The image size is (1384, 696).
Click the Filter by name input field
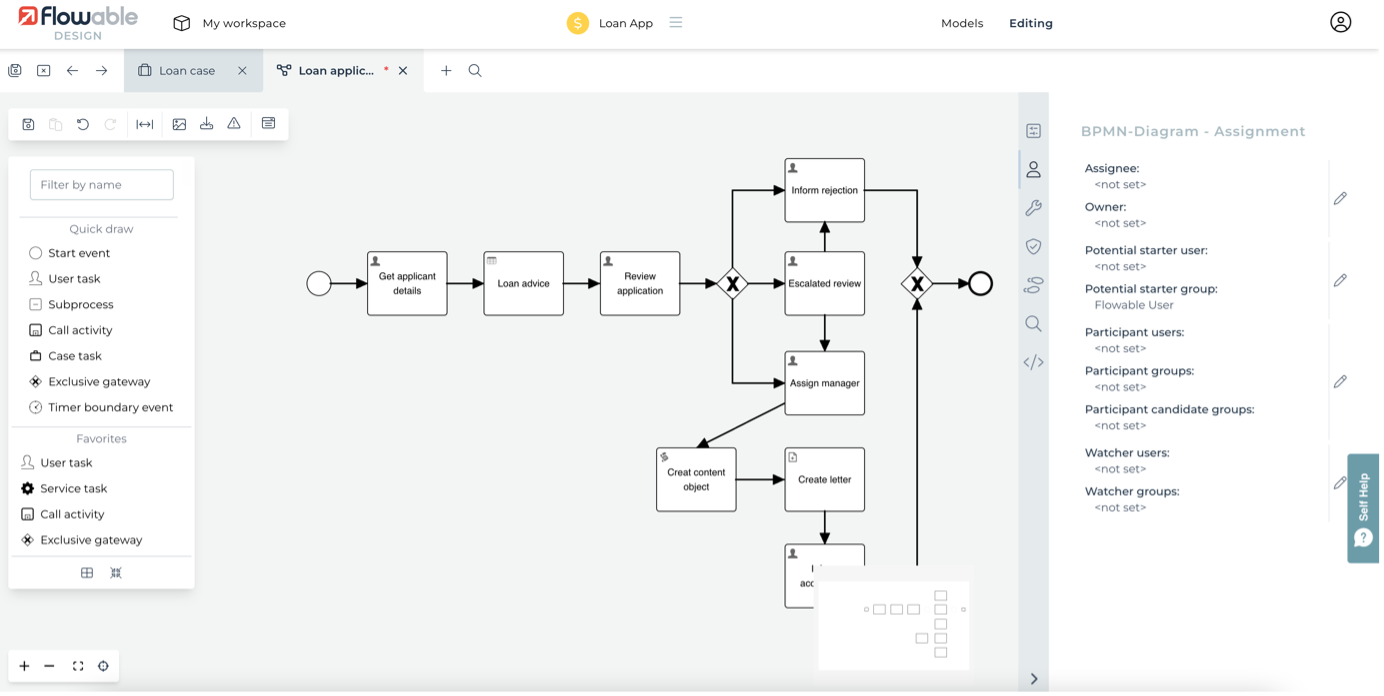102,185
